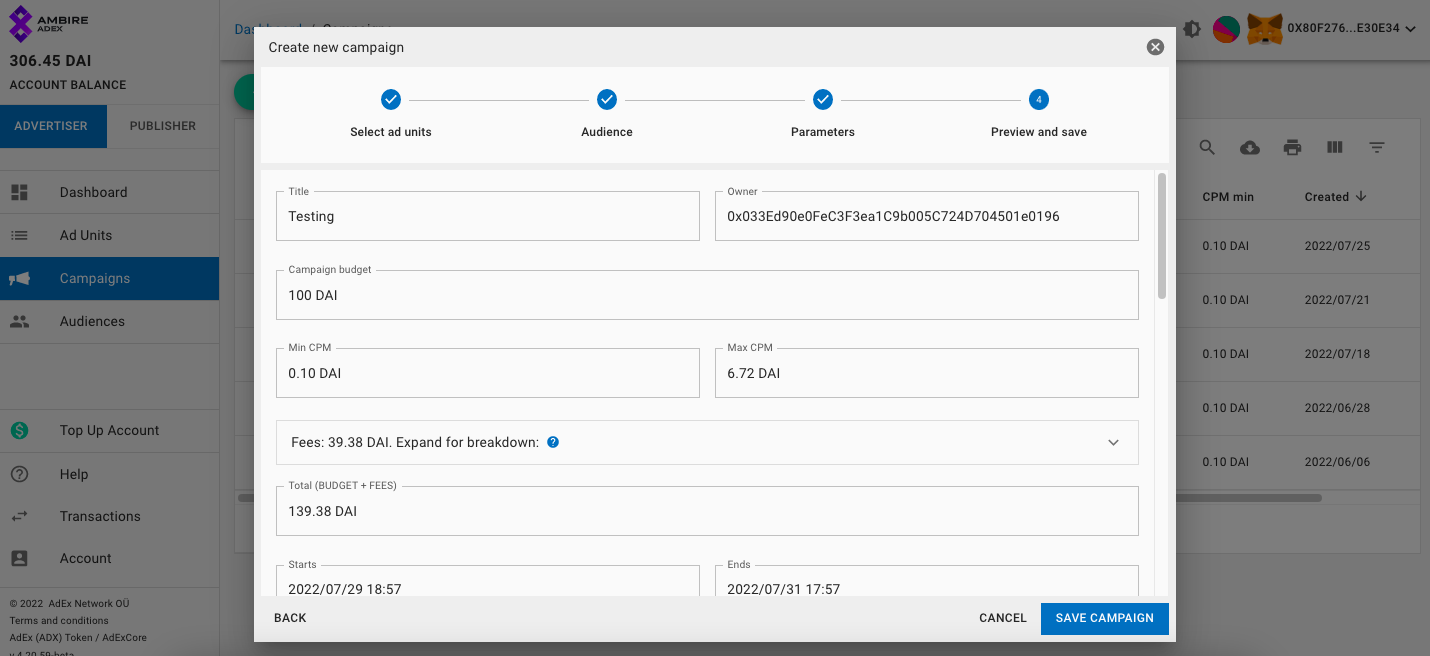Click the 306.45 DAI account balance

tap(50, 61)
